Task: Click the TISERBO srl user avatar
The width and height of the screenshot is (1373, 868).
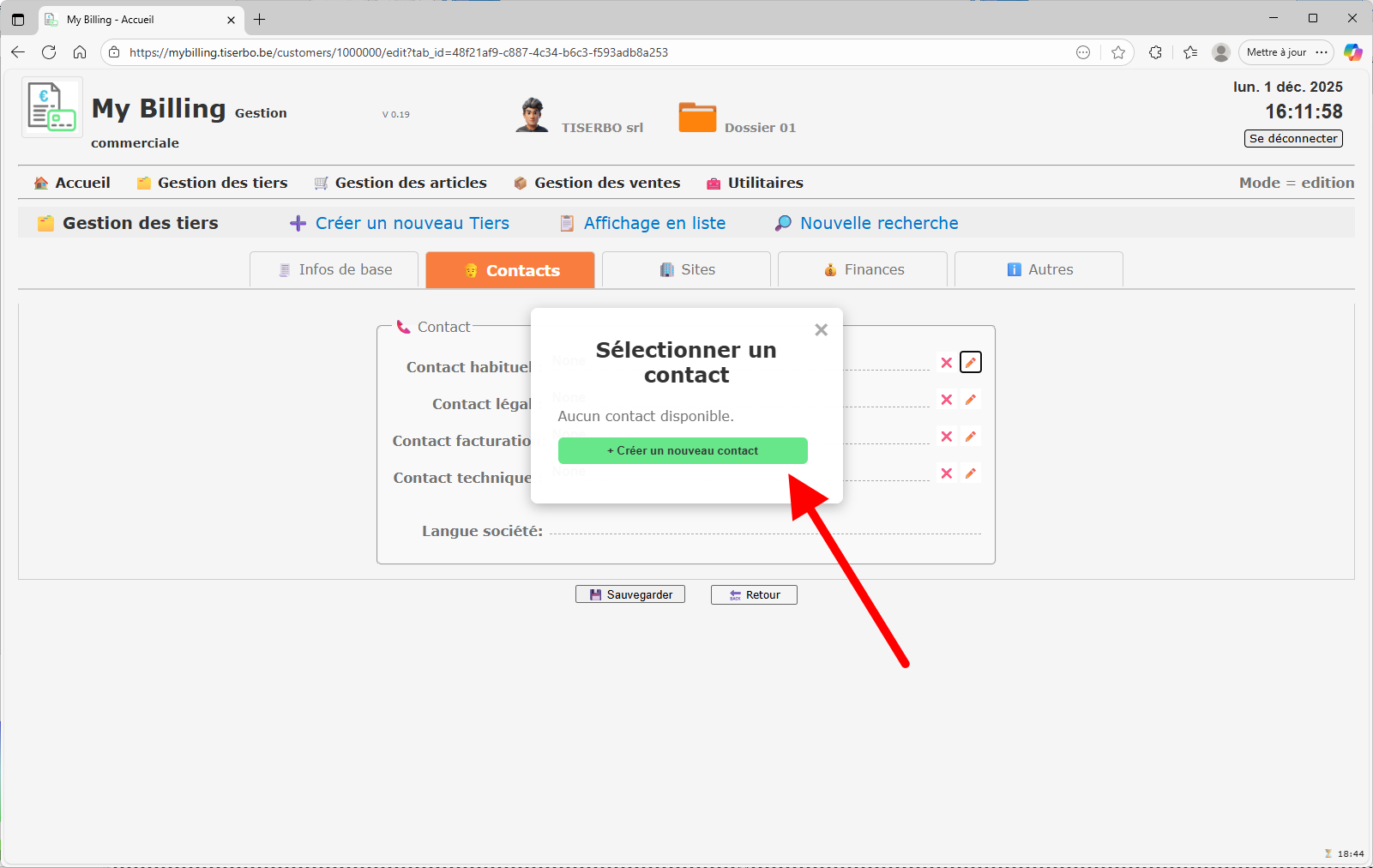Action: (x=532, y=116)
